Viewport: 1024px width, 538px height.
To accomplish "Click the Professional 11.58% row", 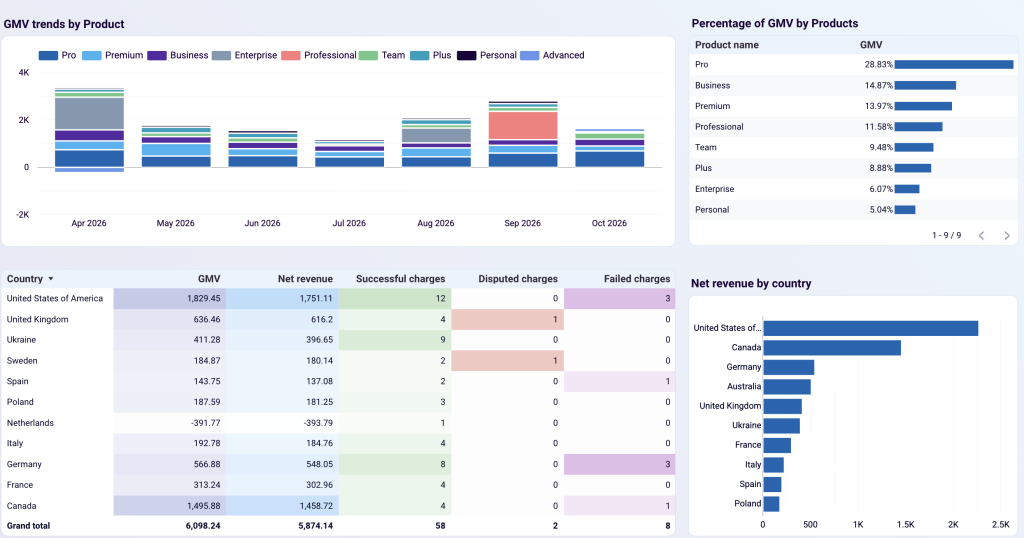I will pos(854,127).
